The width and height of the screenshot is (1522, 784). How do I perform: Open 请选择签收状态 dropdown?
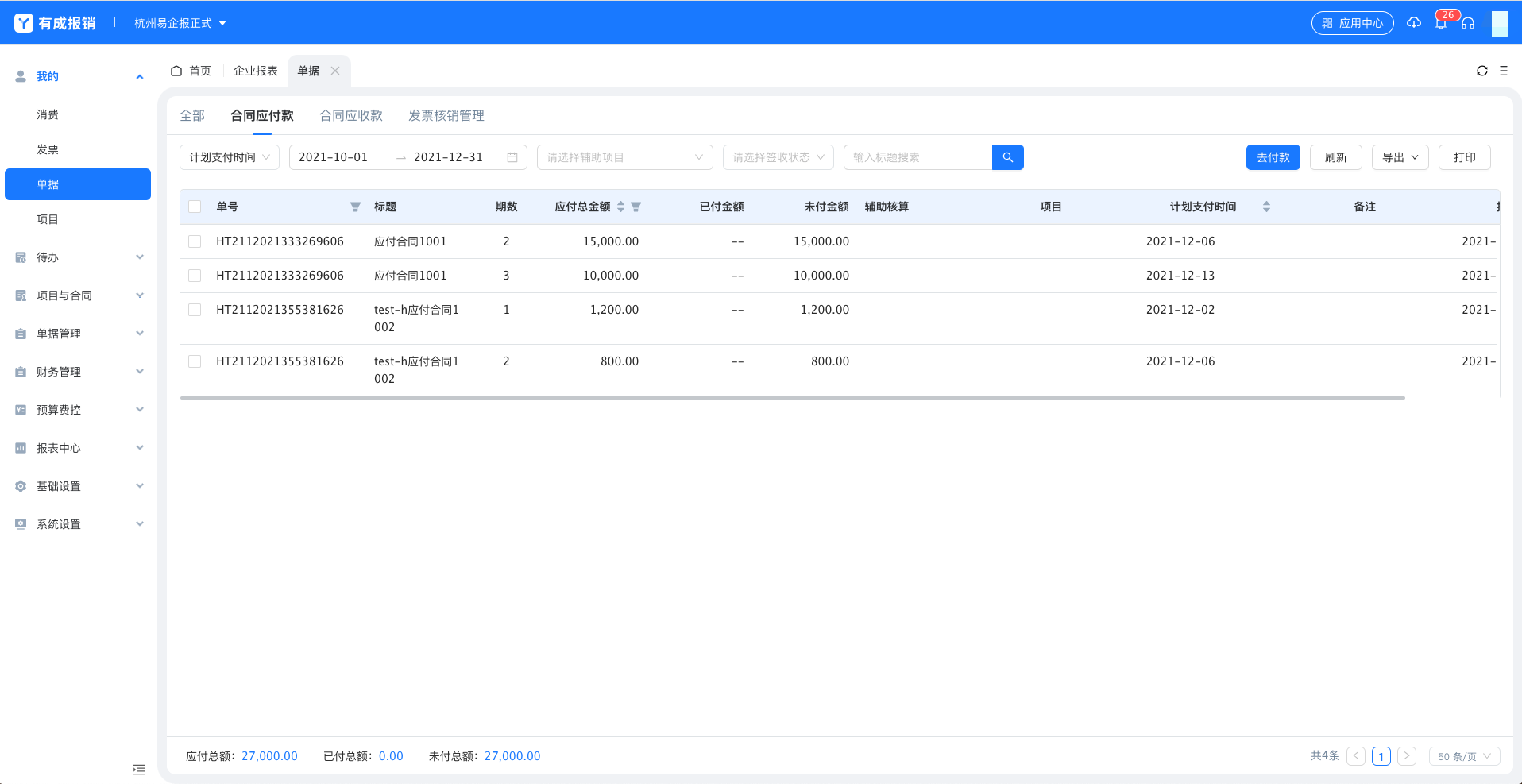coord(778,157)
